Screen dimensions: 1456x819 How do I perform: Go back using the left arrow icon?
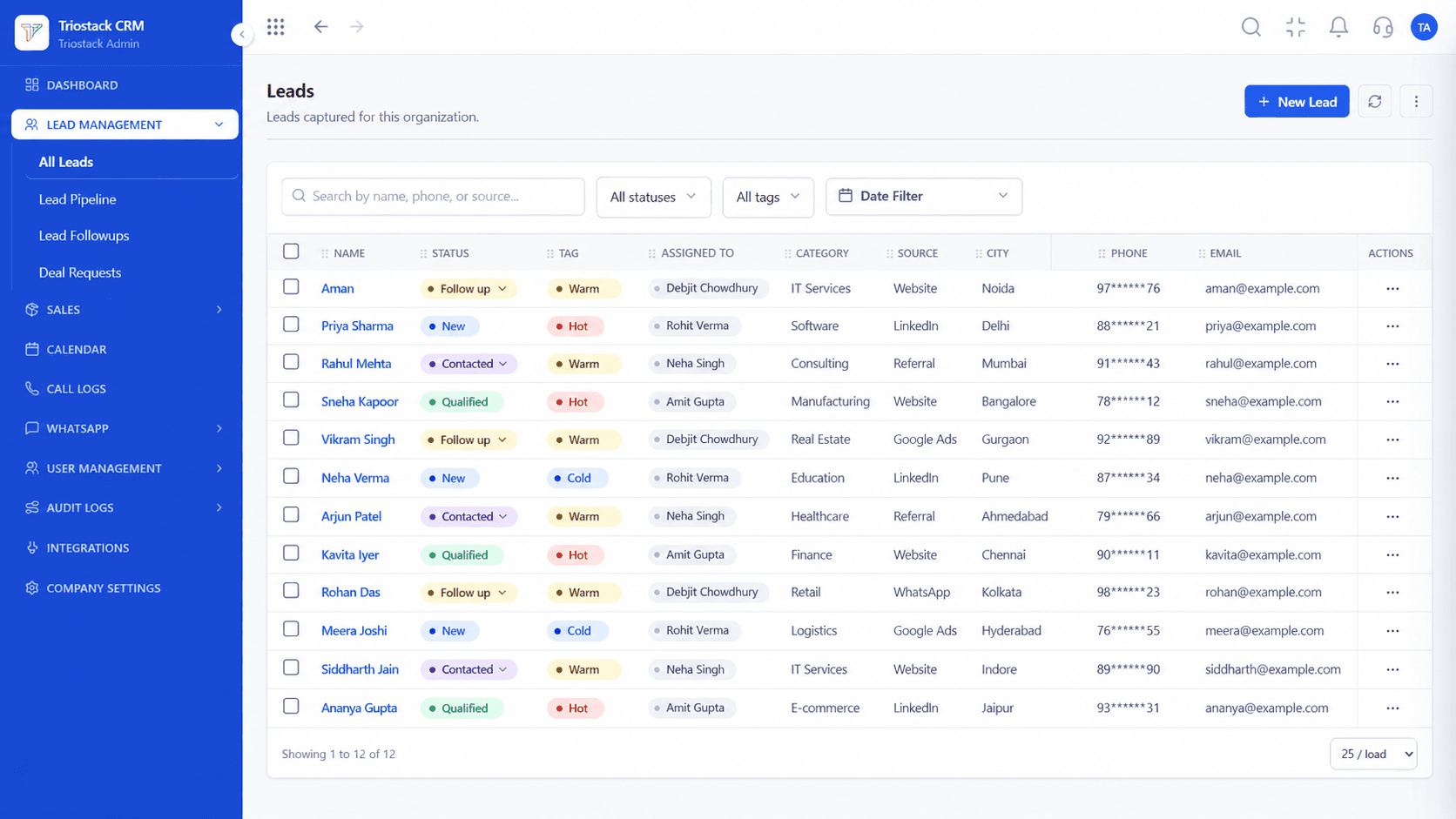tap(320, 27)
